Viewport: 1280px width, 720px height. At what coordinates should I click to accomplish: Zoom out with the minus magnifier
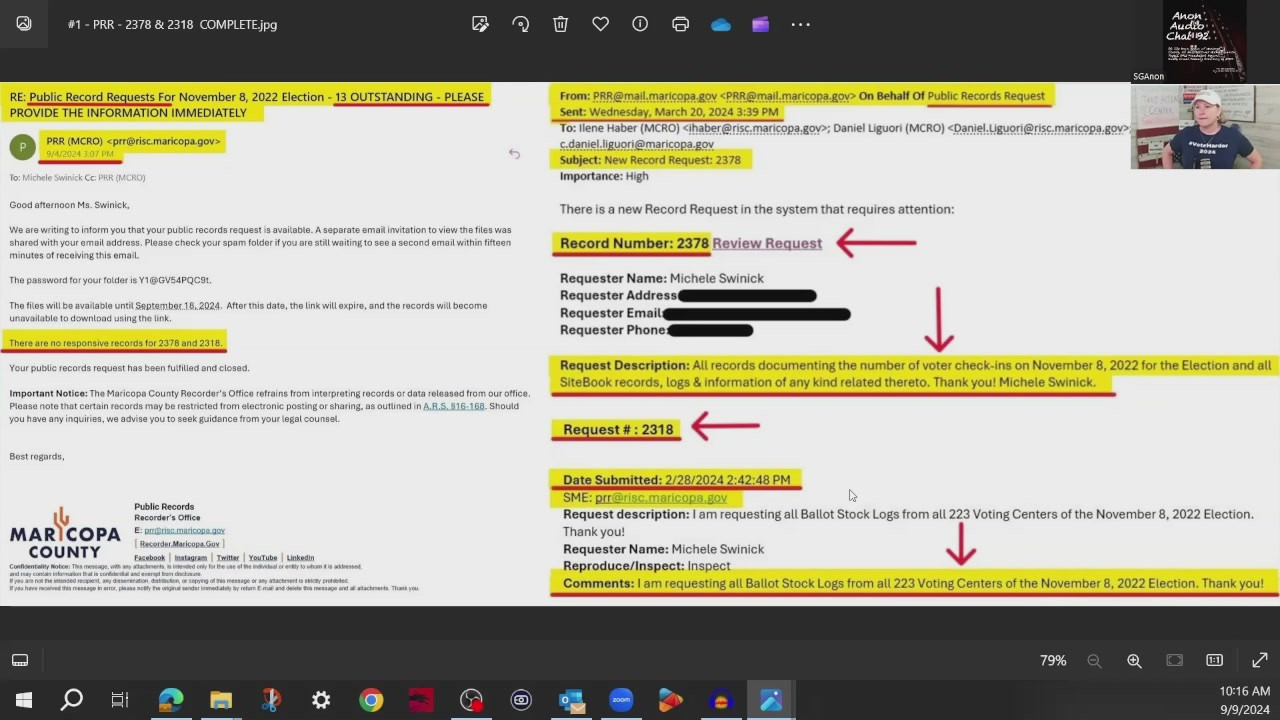click(x=1094, y=660)
